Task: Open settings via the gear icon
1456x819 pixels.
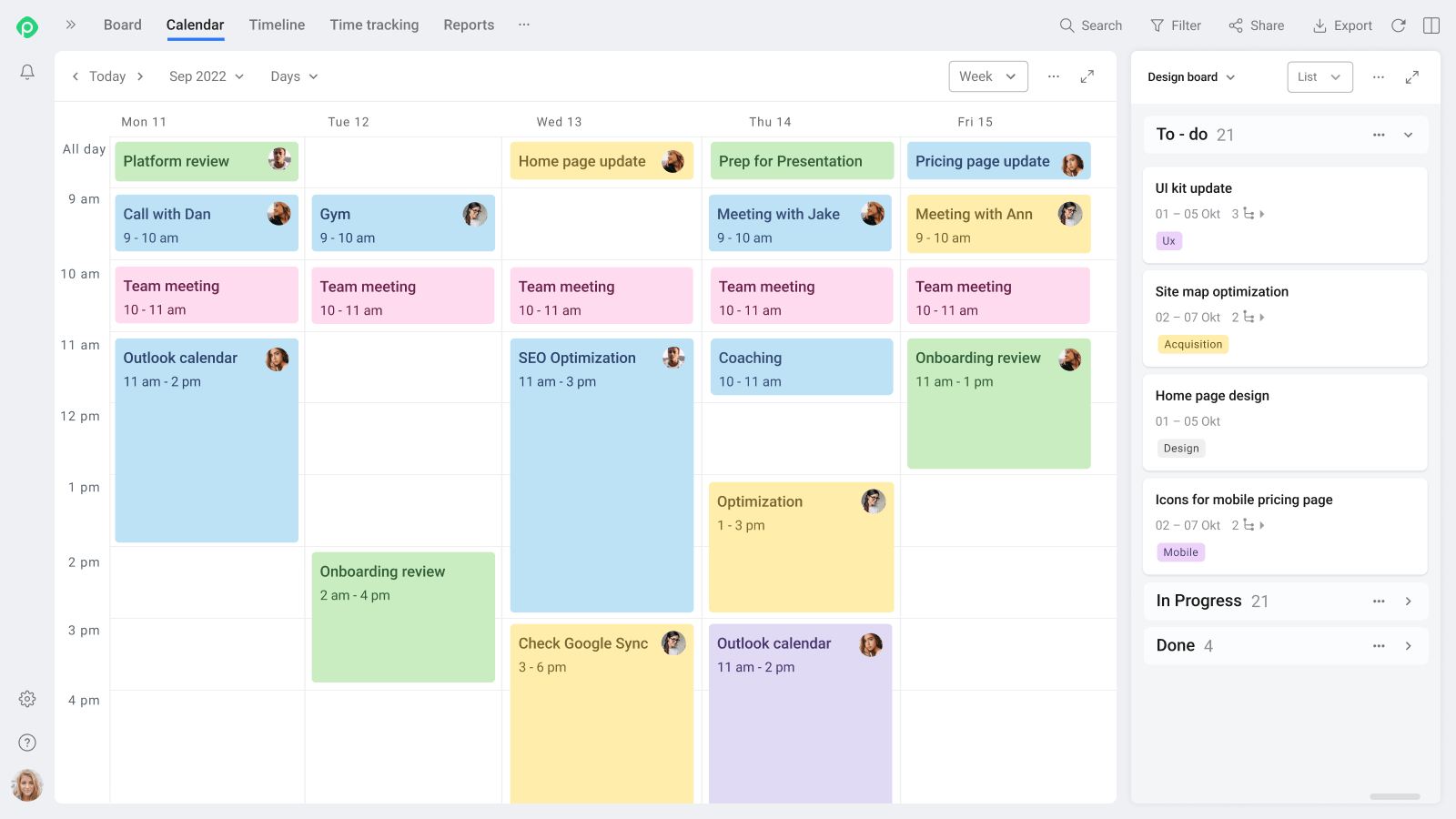Action: (x=27, y=699)
